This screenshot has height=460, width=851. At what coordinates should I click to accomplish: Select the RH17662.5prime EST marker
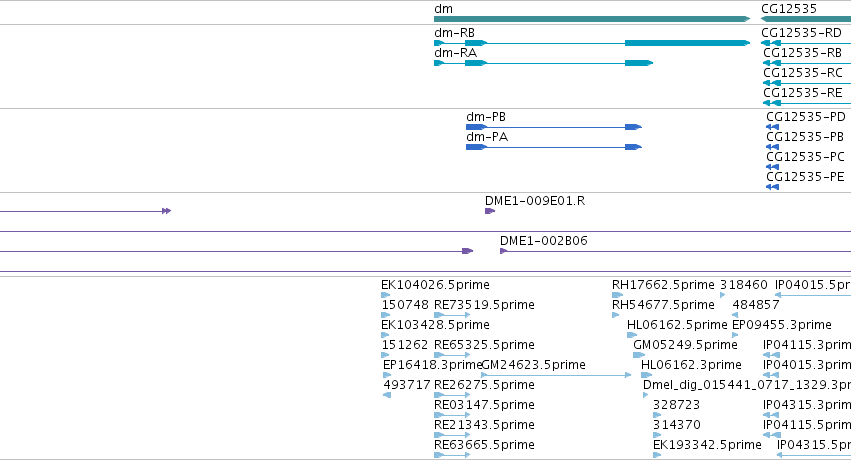click(x=617, y=295)
